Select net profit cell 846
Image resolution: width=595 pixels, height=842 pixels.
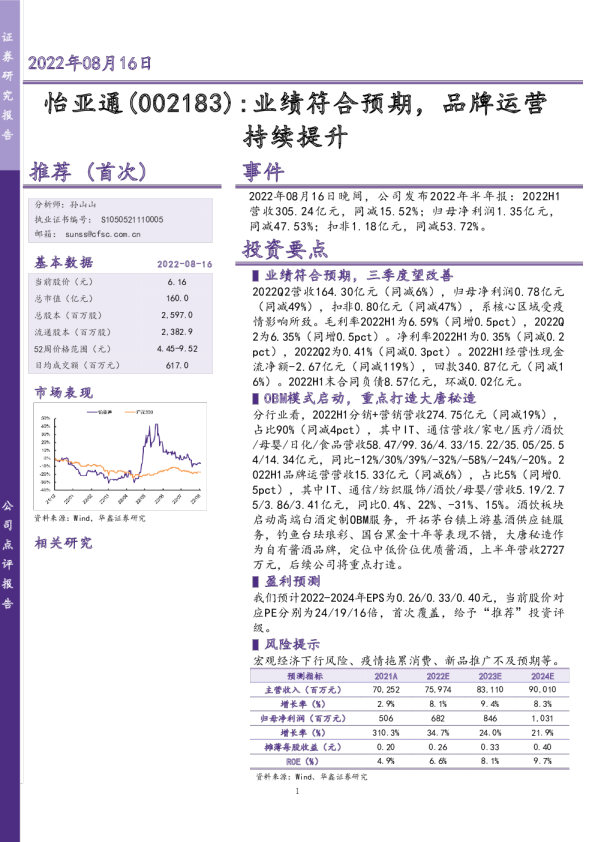pyautogui.click(x=490, y=718)
